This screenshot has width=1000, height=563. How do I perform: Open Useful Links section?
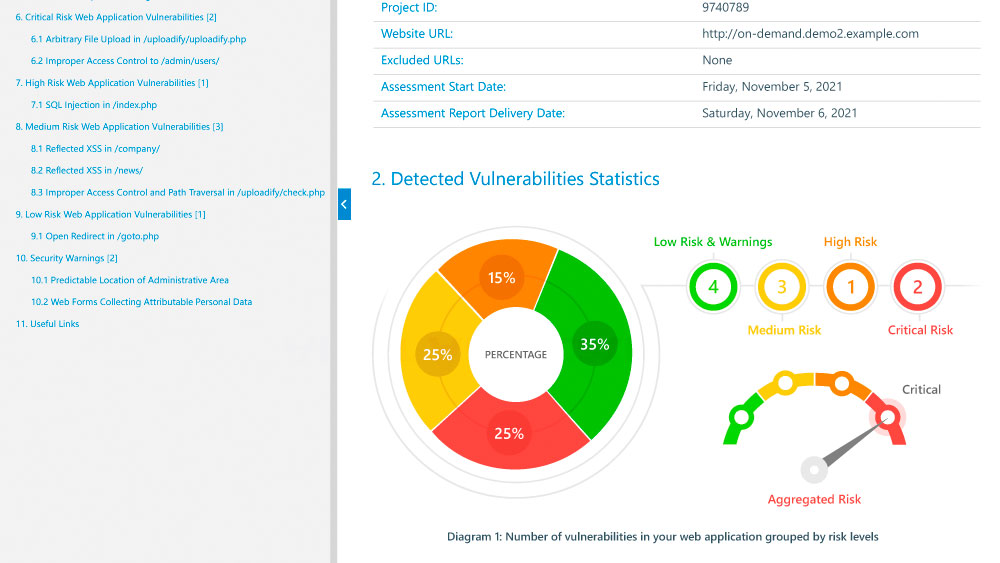point(47,324)
